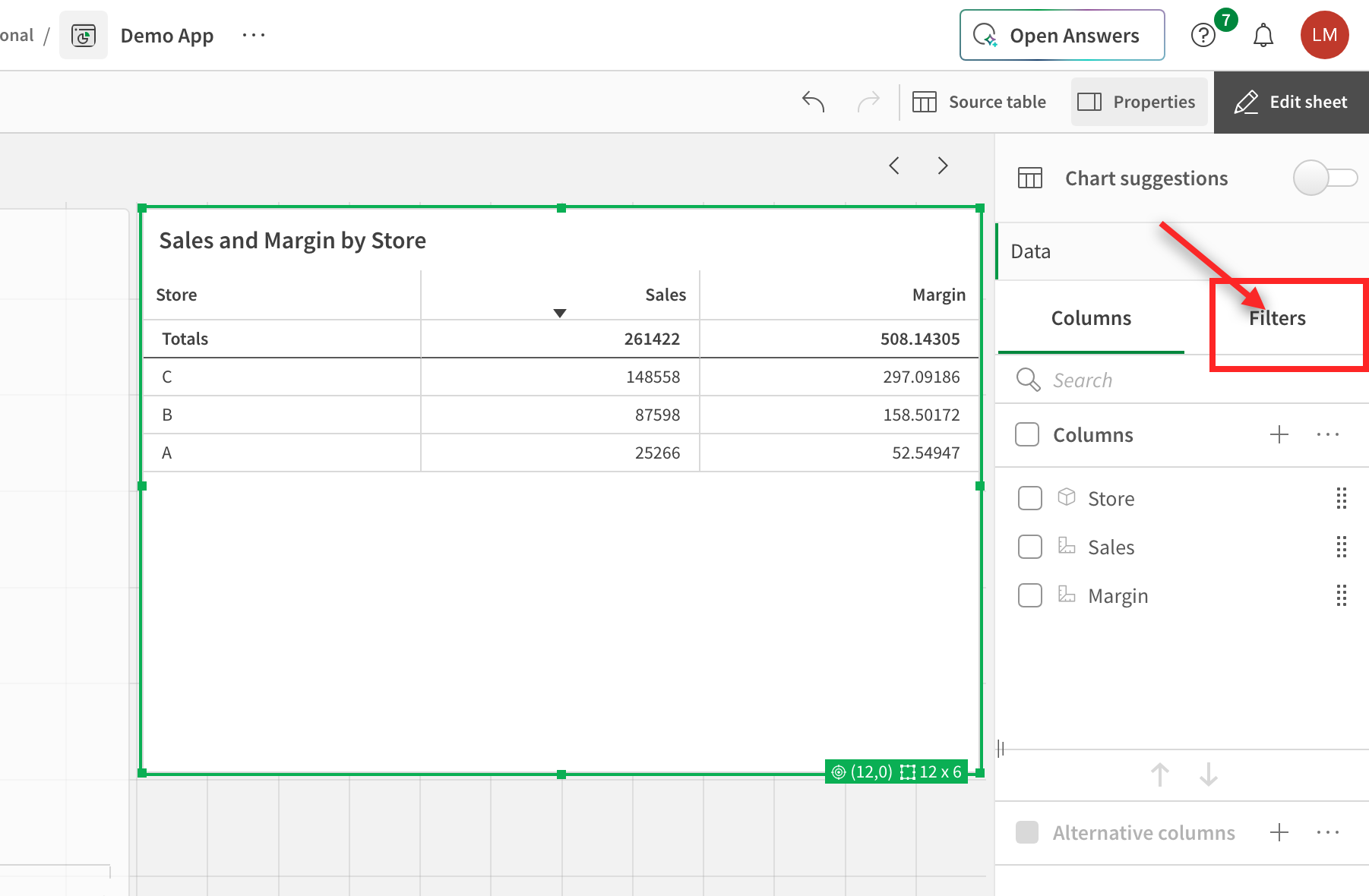Toggle the Properties panel button
Viewport: 1369px width, 896px height.
pyautogui.click(x=1139, y=102)
